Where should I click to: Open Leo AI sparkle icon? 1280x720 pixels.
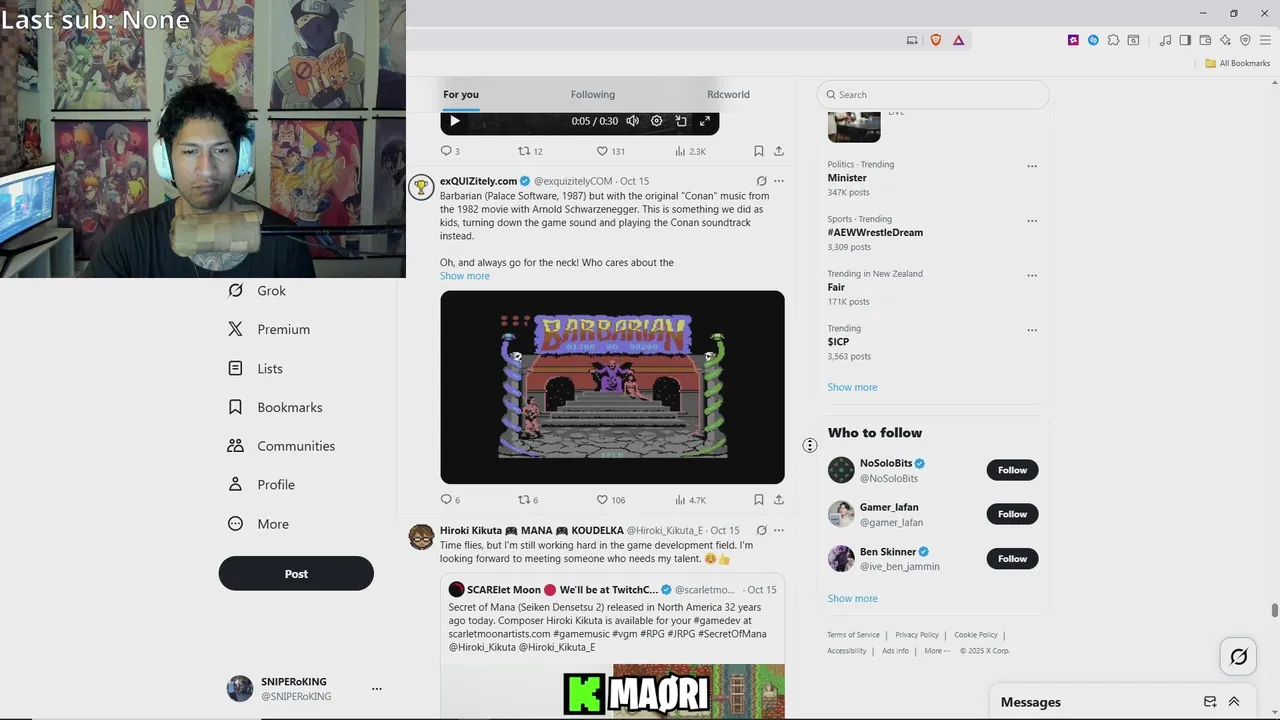(x=1225, y=40)
